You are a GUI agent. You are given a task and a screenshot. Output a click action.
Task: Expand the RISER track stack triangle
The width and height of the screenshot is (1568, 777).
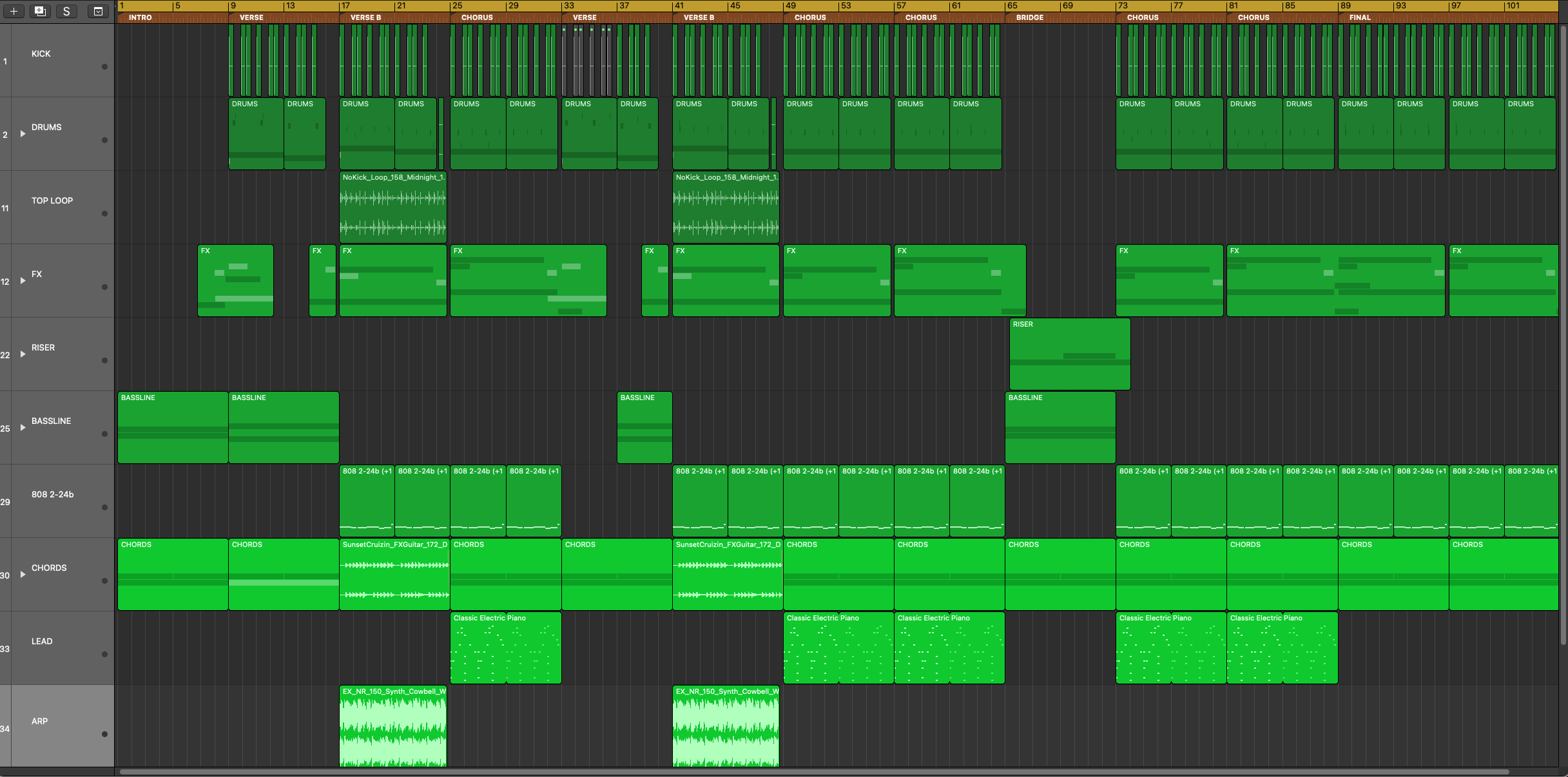(x=23, y=354)
